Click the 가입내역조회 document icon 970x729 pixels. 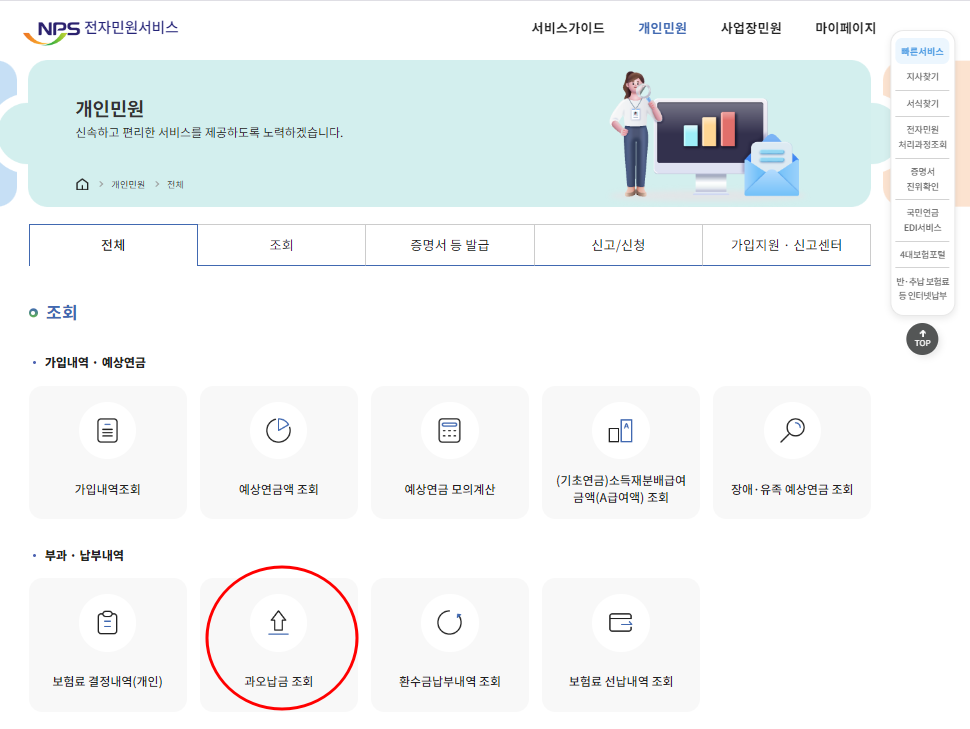108,430
